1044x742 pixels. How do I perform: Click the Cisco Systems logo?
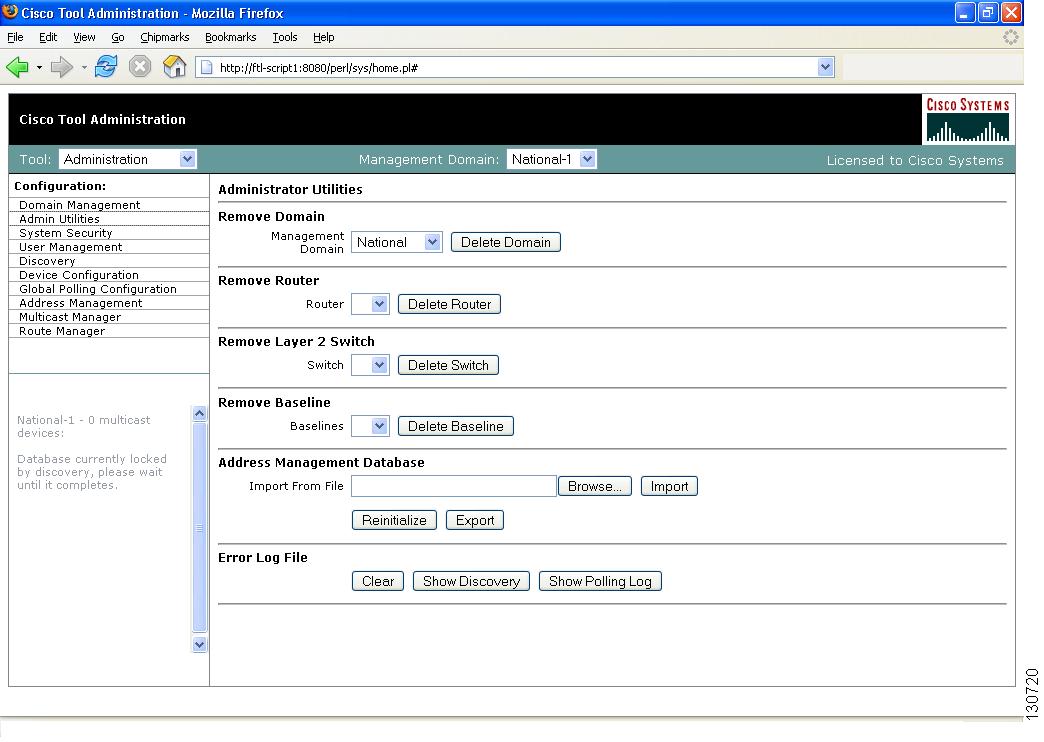coord(967,119)
